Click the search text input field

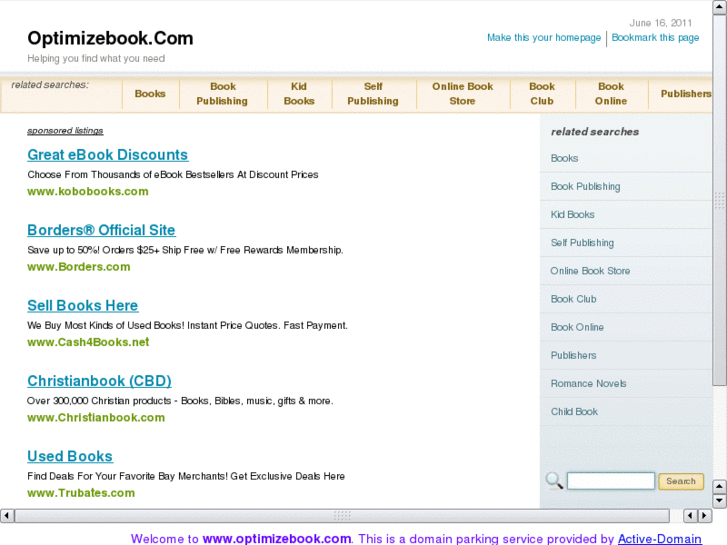point(611,481)
